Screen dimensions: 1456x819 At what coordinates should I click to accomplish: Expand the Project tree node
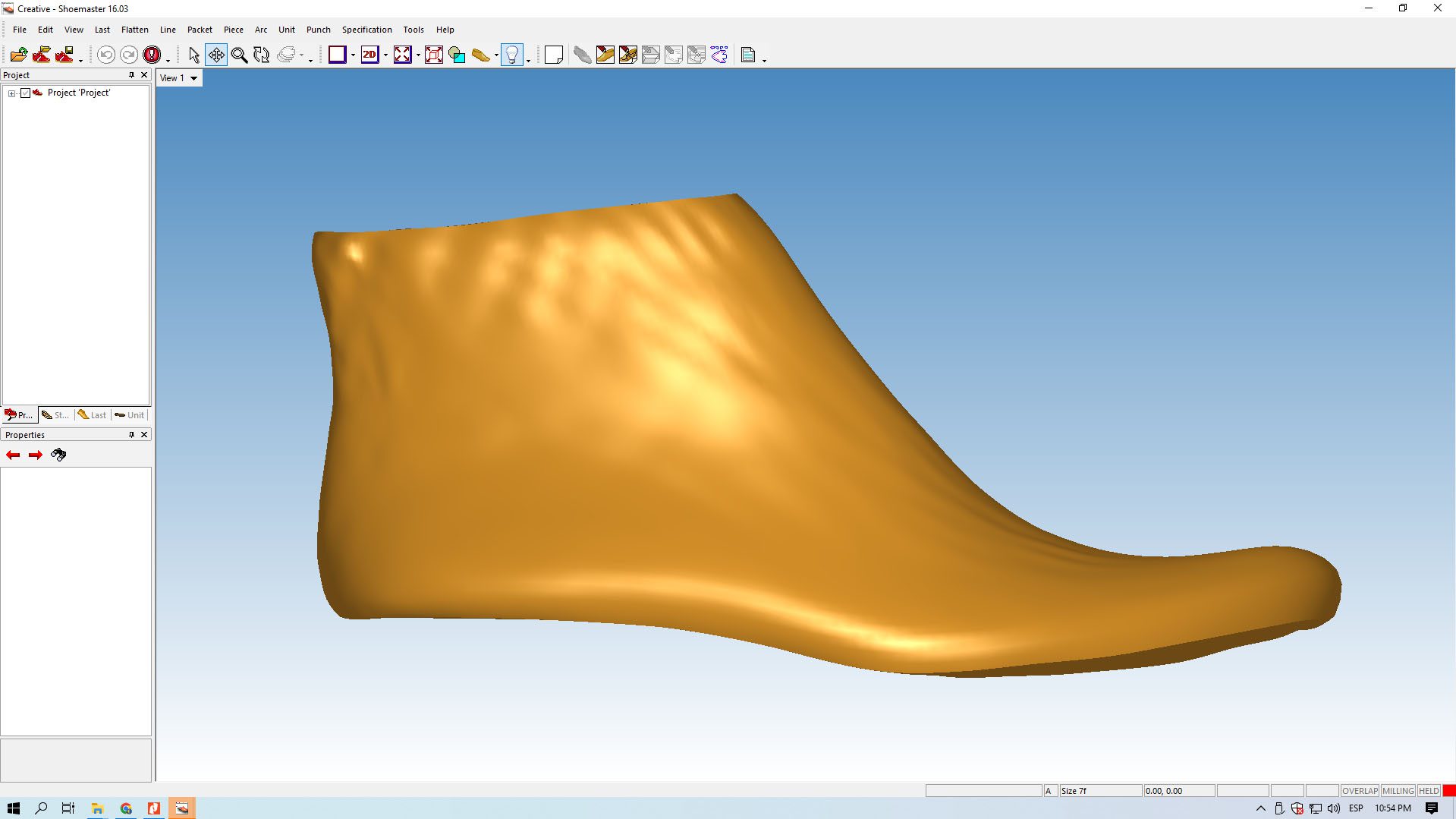[x=12, y=93]
